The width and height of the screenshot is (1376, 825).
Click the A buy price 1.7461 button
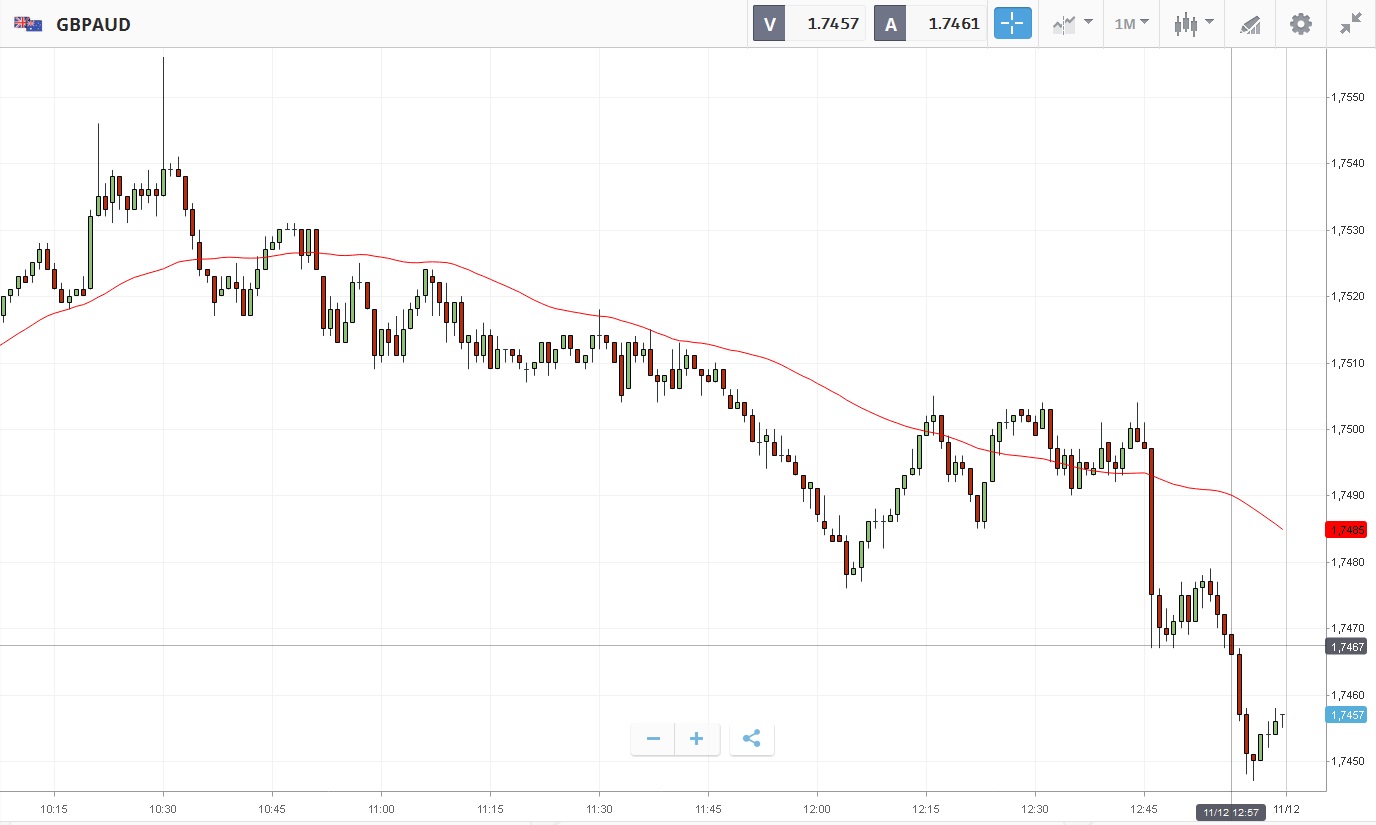pyautogui.click(x=931, y=24)
